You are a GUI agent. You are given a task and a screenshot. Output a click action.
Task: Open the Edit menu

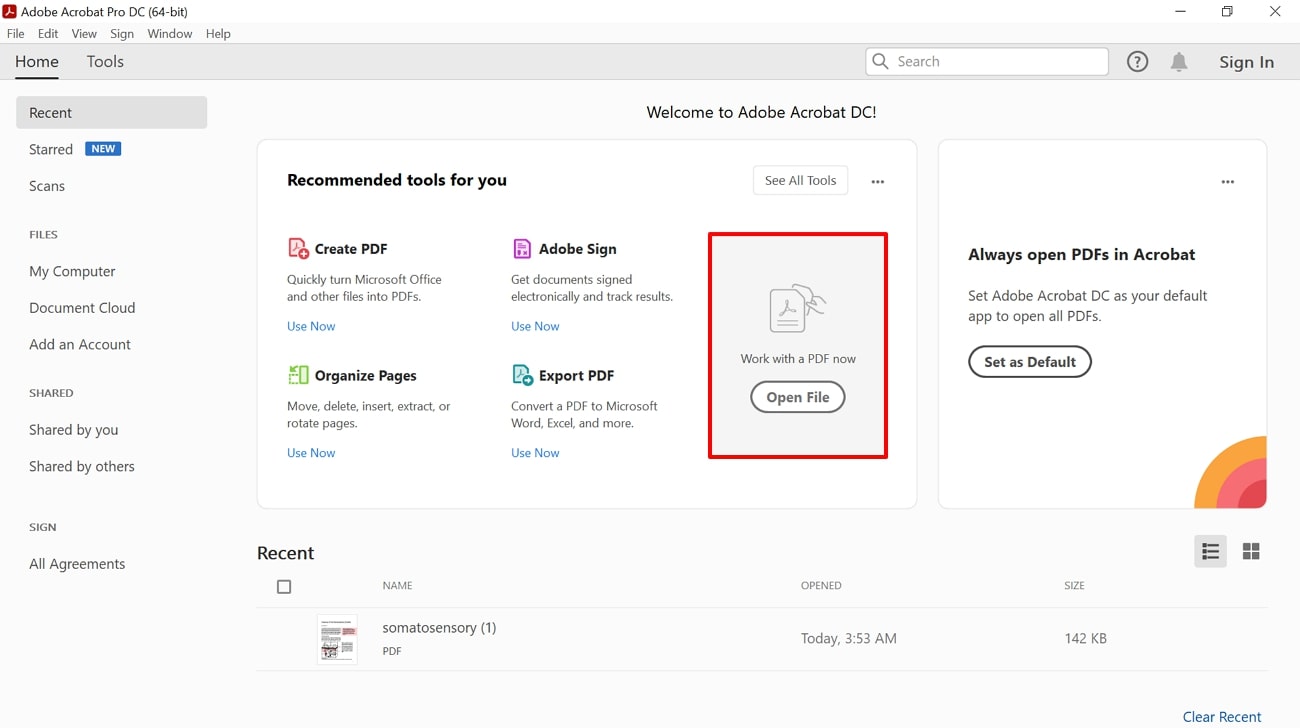(48, 34)
